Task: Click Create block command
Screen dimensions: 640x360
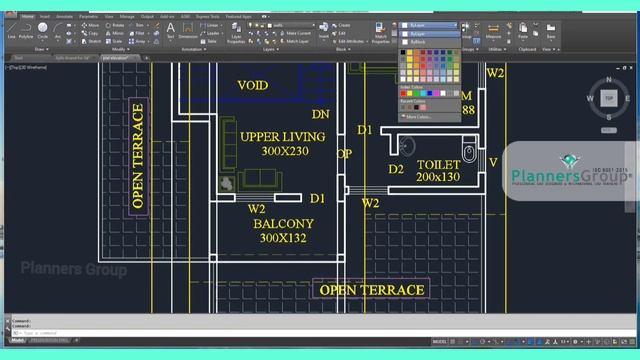Action: (341, 25)
